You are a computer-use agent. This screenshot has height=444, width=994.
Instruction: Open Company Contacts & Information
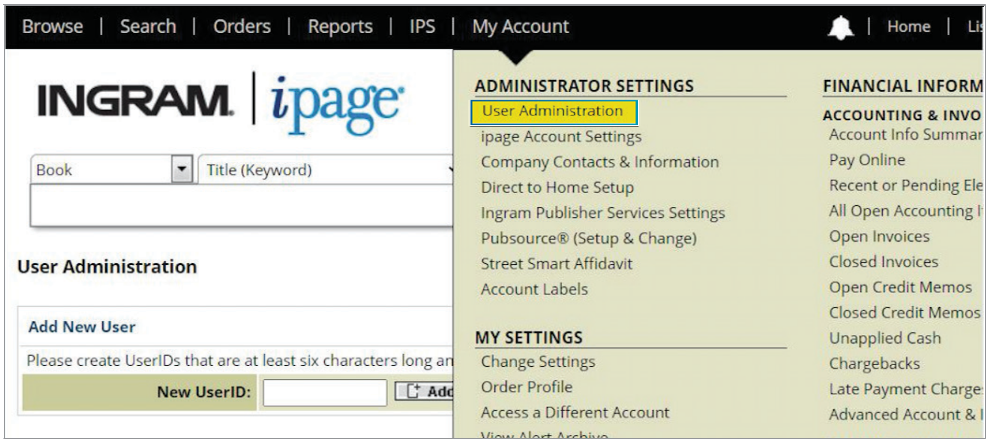[600, 162]
